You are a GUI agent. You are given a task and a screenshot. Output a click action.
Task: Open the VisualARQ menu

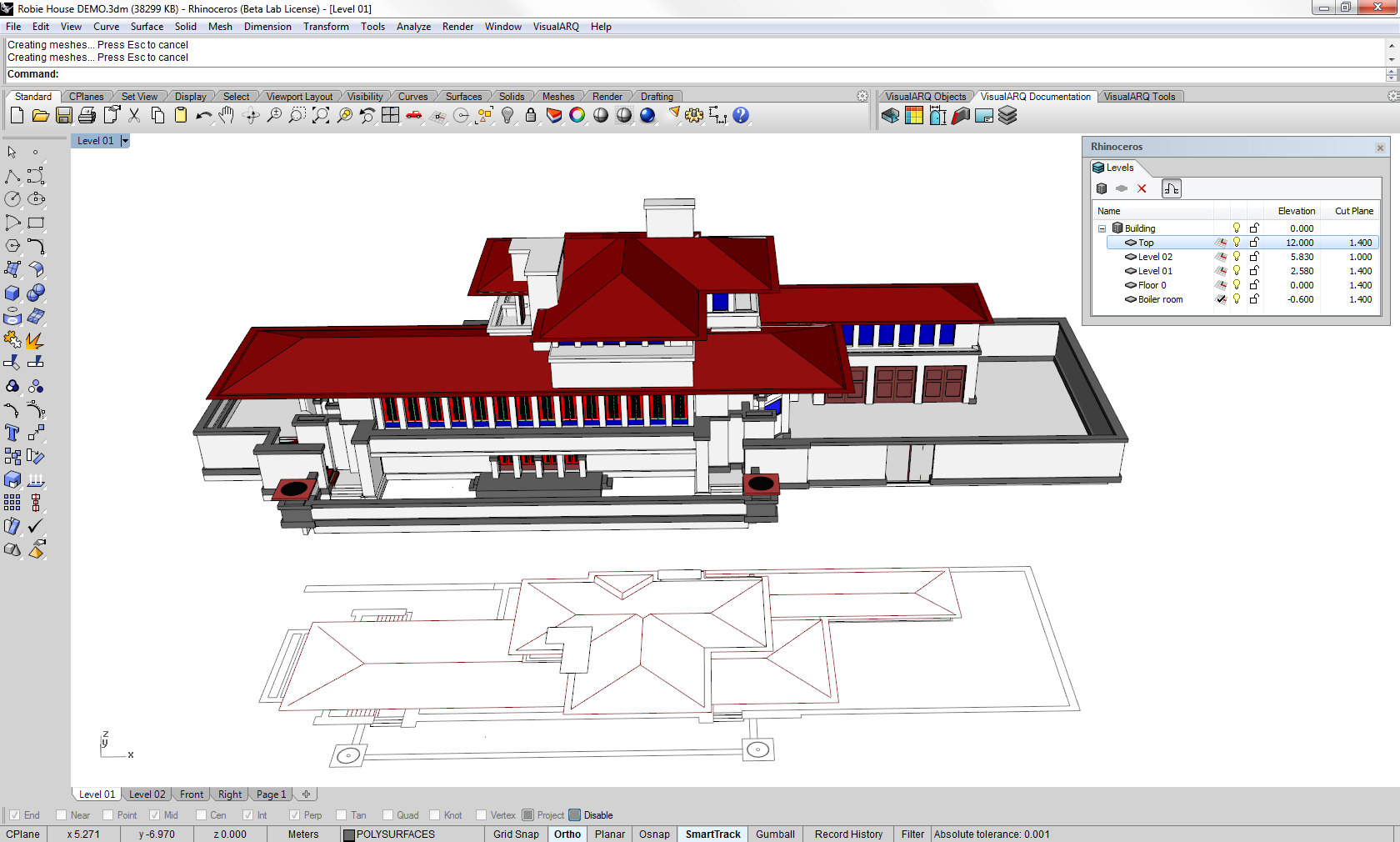(x=556, y=27)
